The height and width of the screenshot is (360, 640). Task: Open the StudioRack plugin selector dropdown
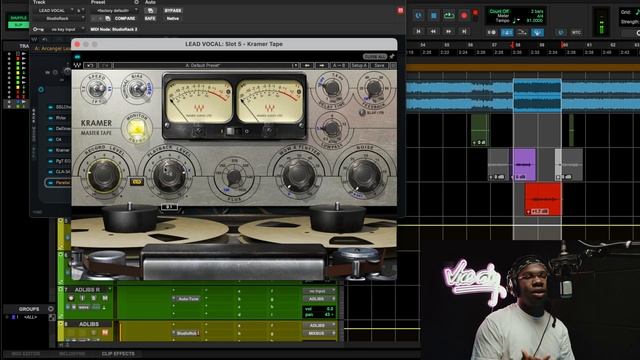(x=59, y=18)
